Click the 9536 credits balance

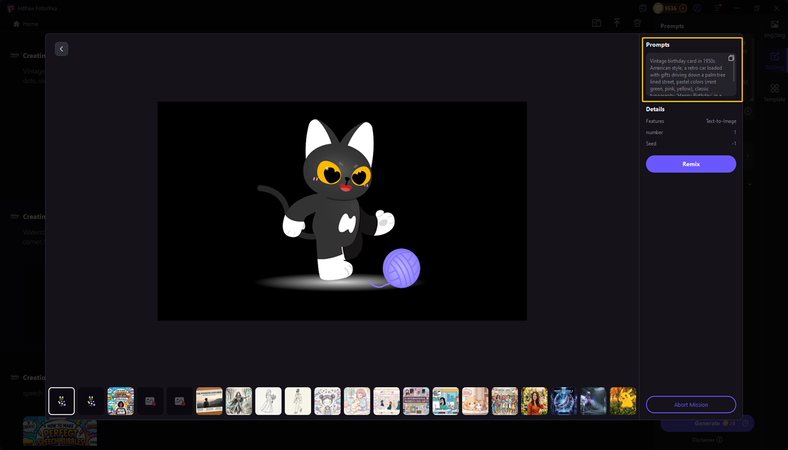tap(670, 8)
